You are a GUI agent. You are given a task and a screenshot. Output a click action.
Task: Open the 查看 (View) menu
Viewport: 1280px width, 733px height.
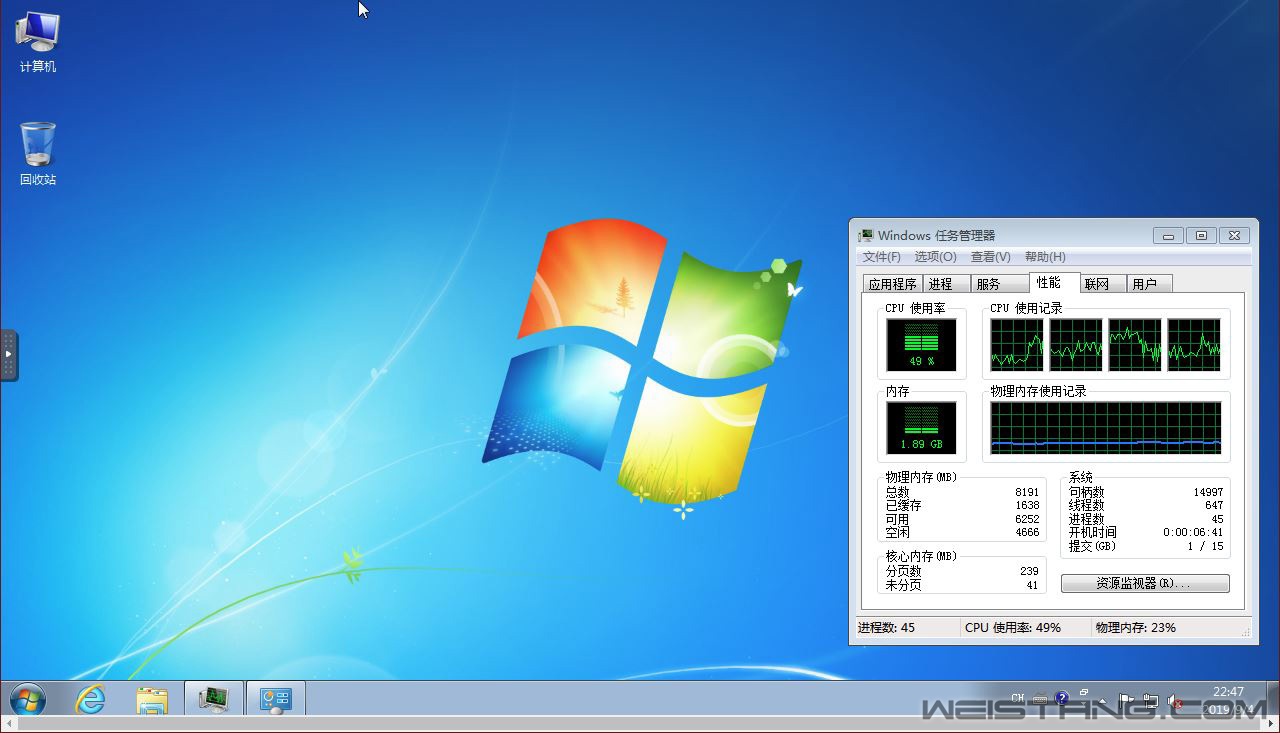coord(990,257)
